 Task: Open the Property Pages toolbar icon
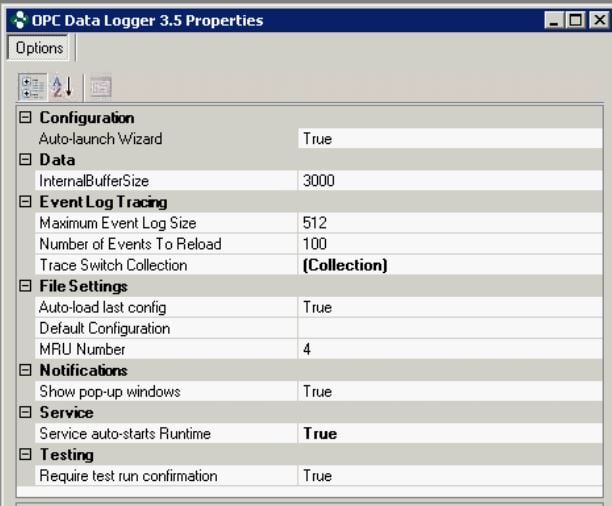pyautogui.click(x=101, y=87)
